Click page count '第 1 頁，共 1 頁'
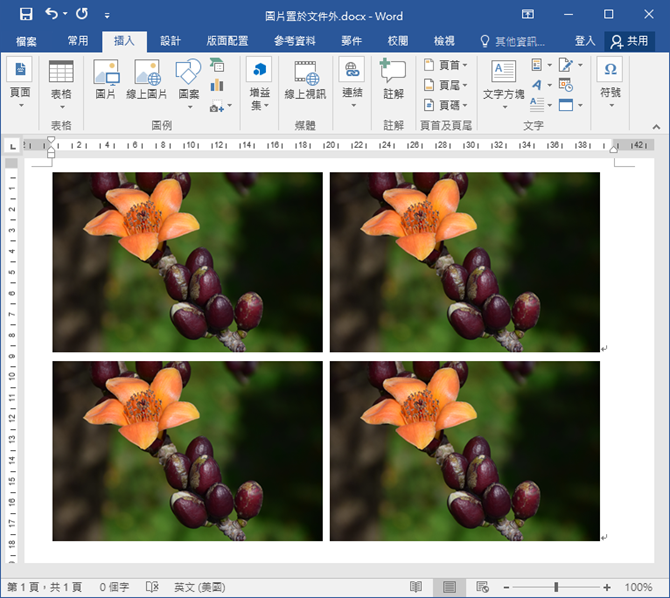 tap(44, 587)
